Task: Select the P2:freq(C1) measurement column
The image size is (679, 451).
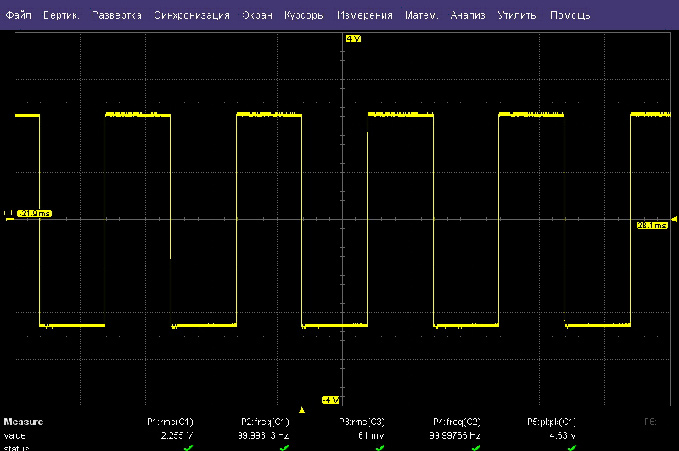Action: tap(265, 422)
